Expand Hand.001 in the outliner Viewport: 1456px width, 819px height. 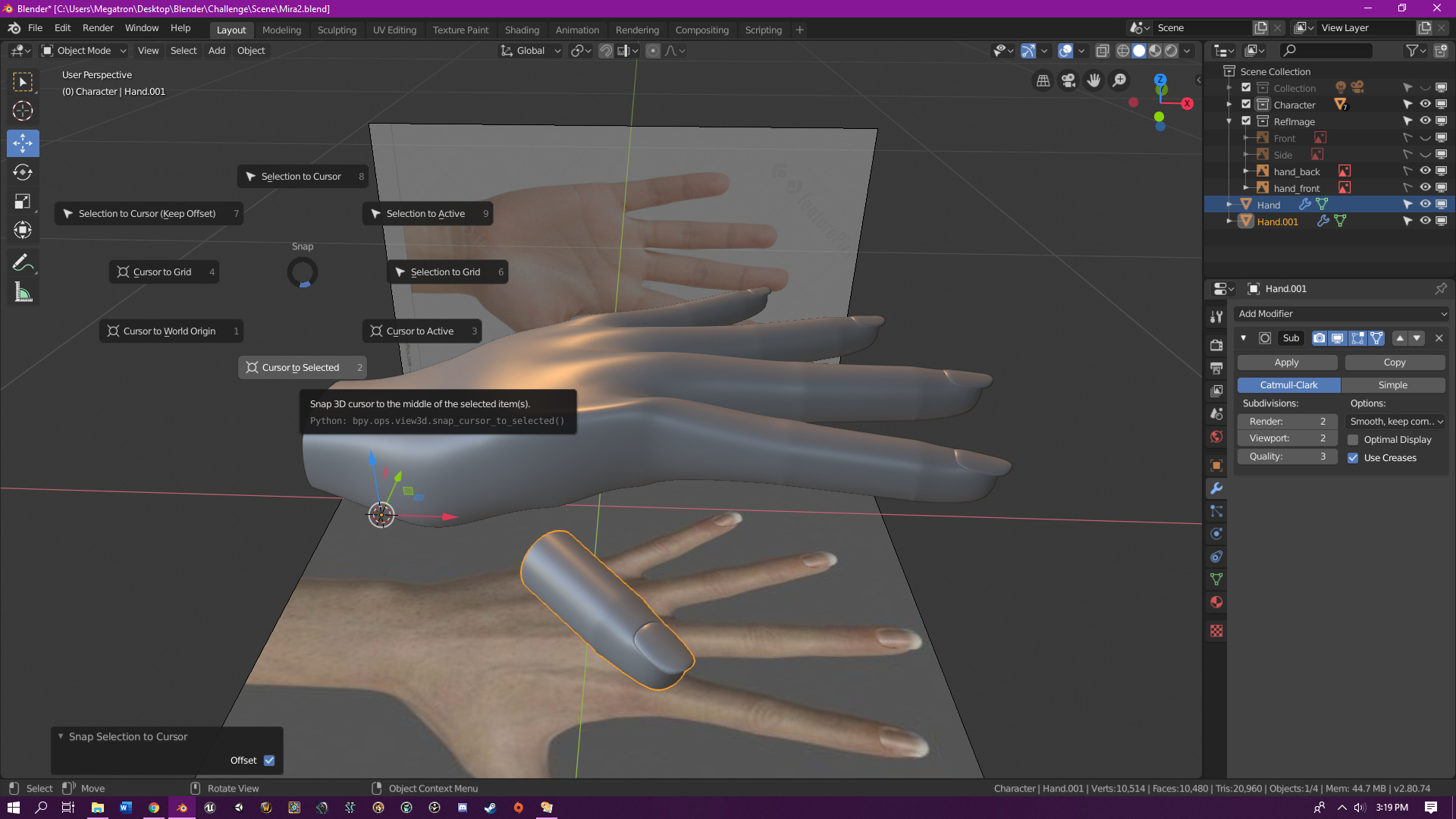pyautogui.click(x=1229, y=221)
